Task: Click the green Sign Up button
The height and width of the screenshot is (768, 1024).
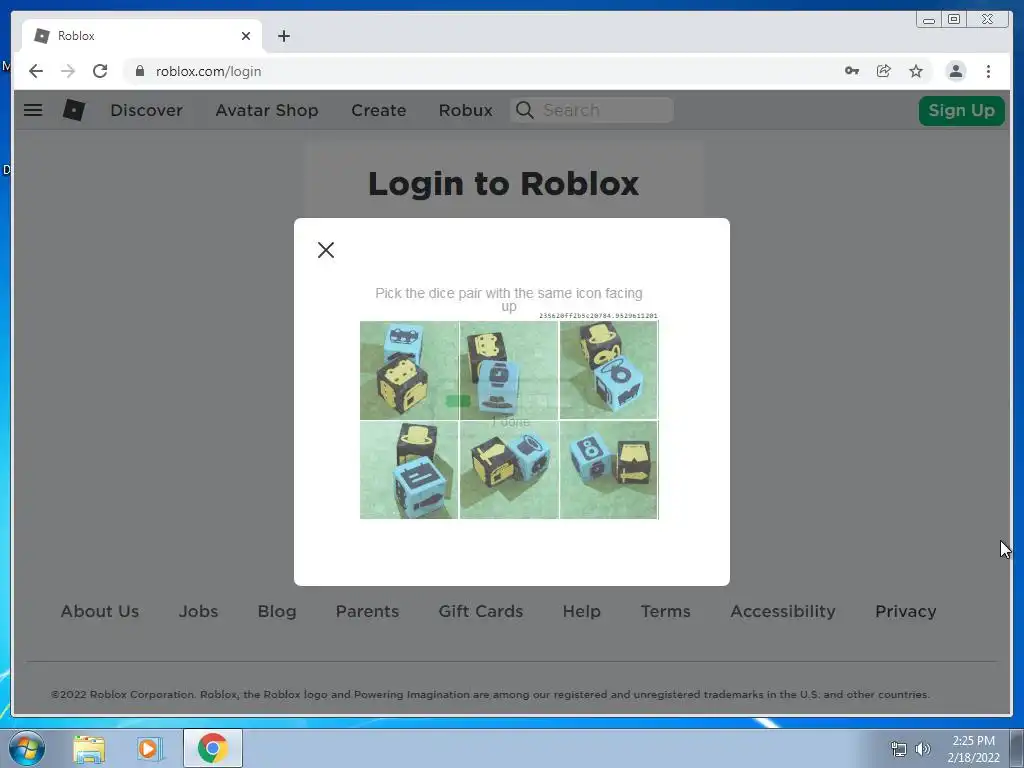Action: click(x=961, y=110)
